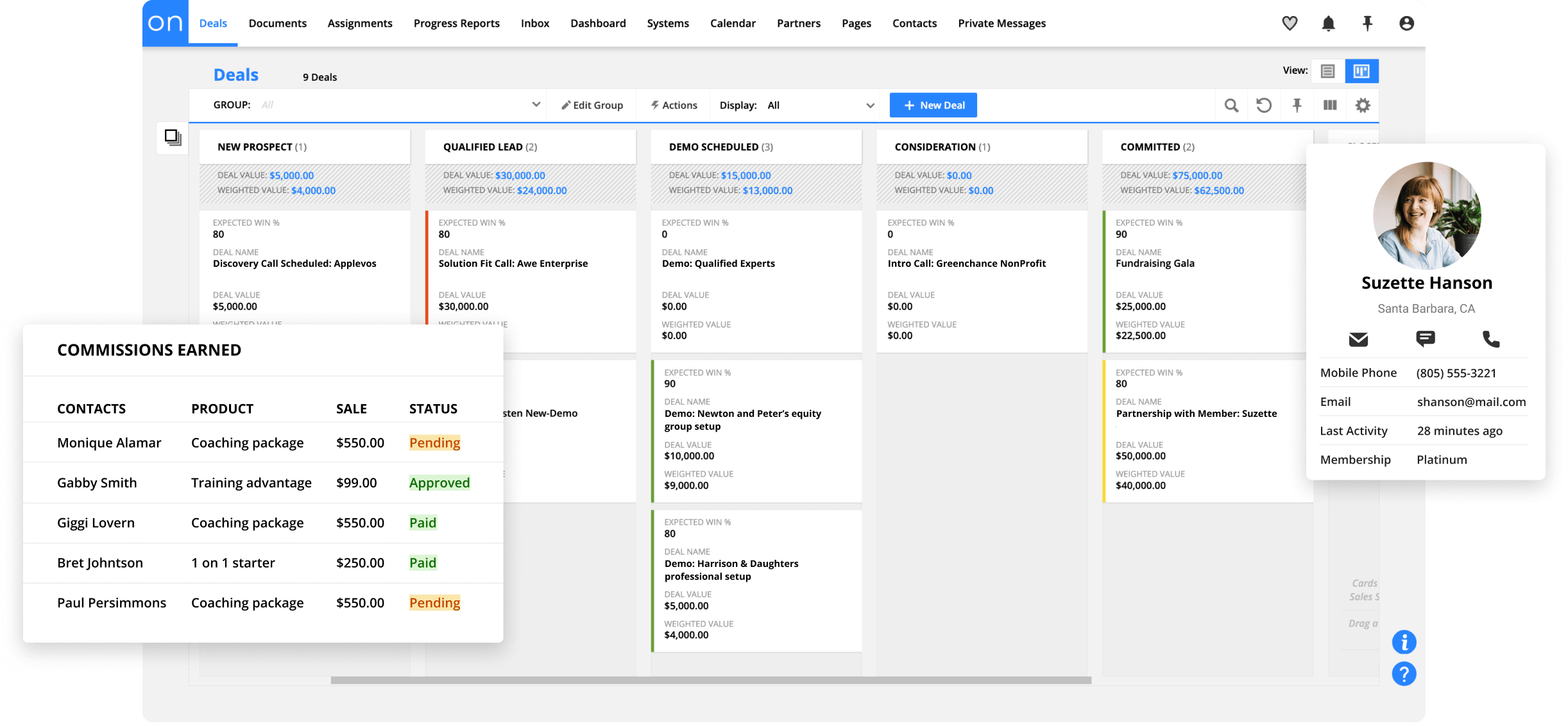Open column settings via the columns icon
The image size is (1568, 726).
pos(1330,105)
